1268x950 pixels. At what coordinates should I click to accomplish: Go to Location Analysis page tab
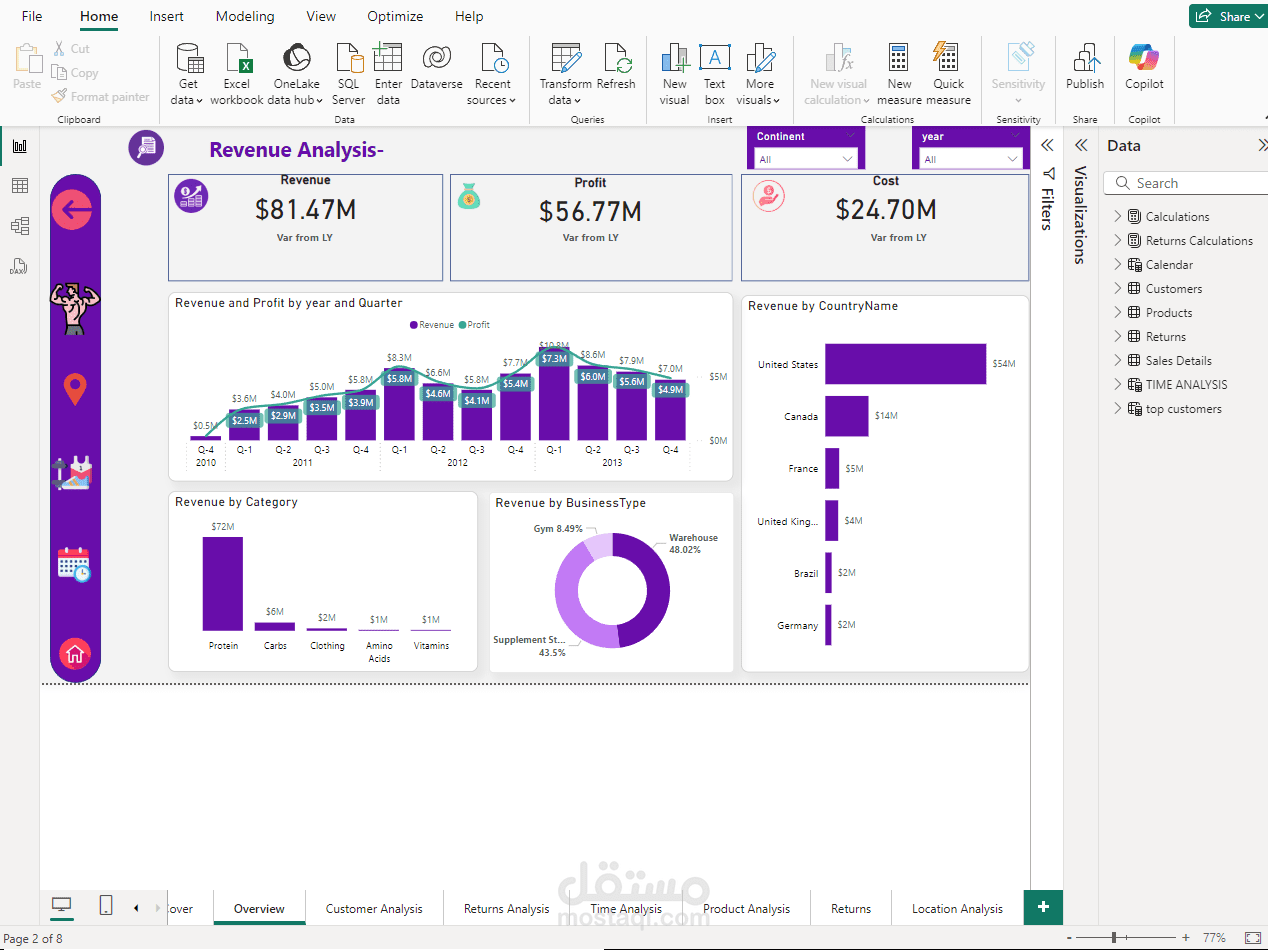pos(957,908)
